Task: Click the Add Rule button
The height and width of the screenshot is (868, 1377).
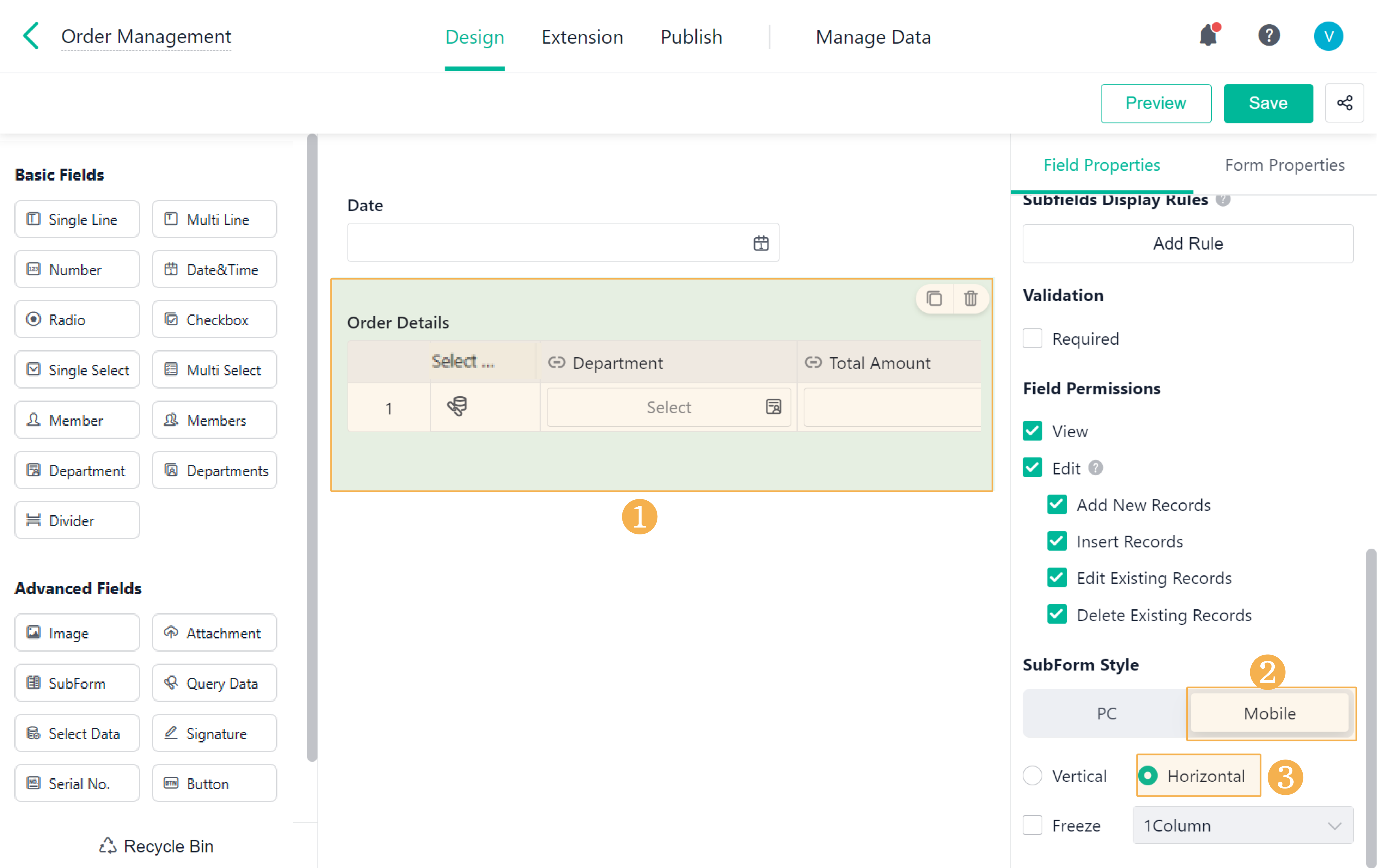Action: [x=1187, y=244]
